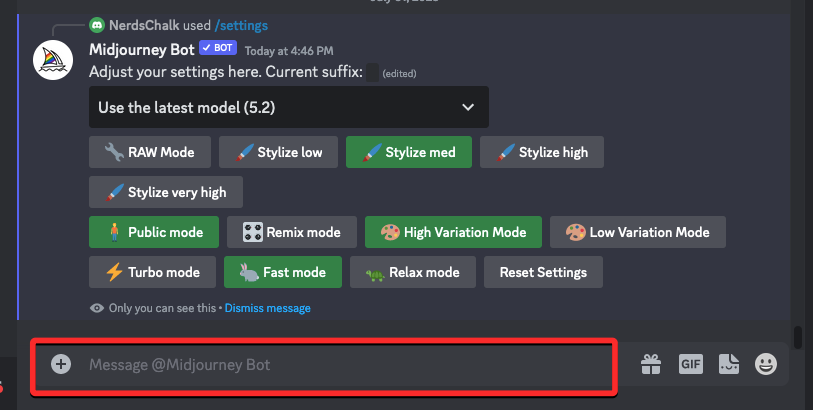Toggle High Variation Mode
813x410 pixels.
coord(454,232)
